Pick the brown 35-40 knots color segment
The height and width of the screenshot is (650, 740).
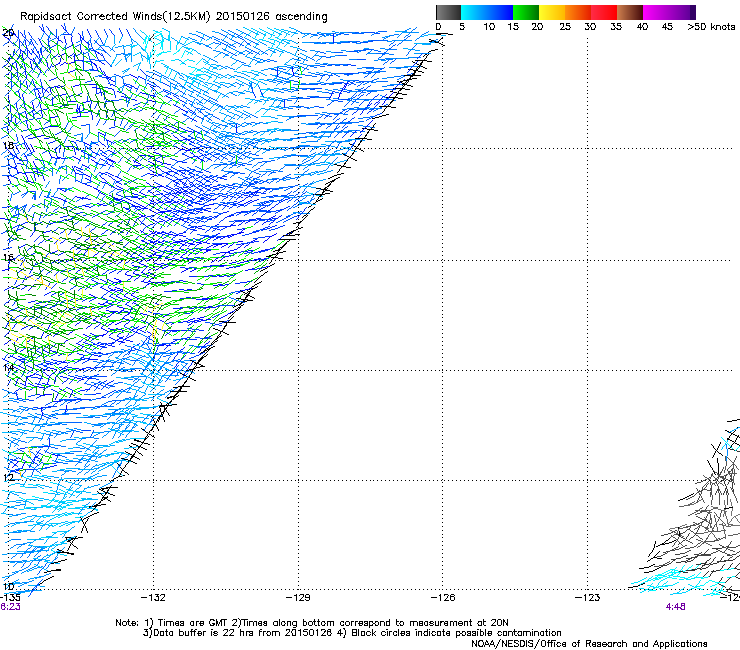630,12
